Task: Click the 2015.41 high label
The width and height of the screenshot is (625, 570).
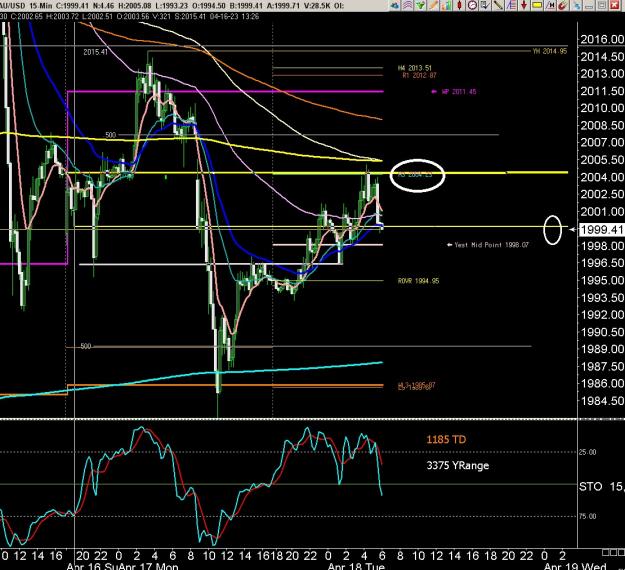Action: click(x=95, y=52)
